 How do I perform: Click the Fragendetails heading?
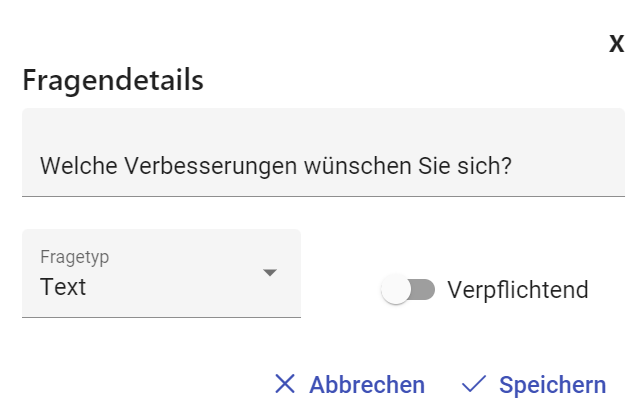pos(113,80)
